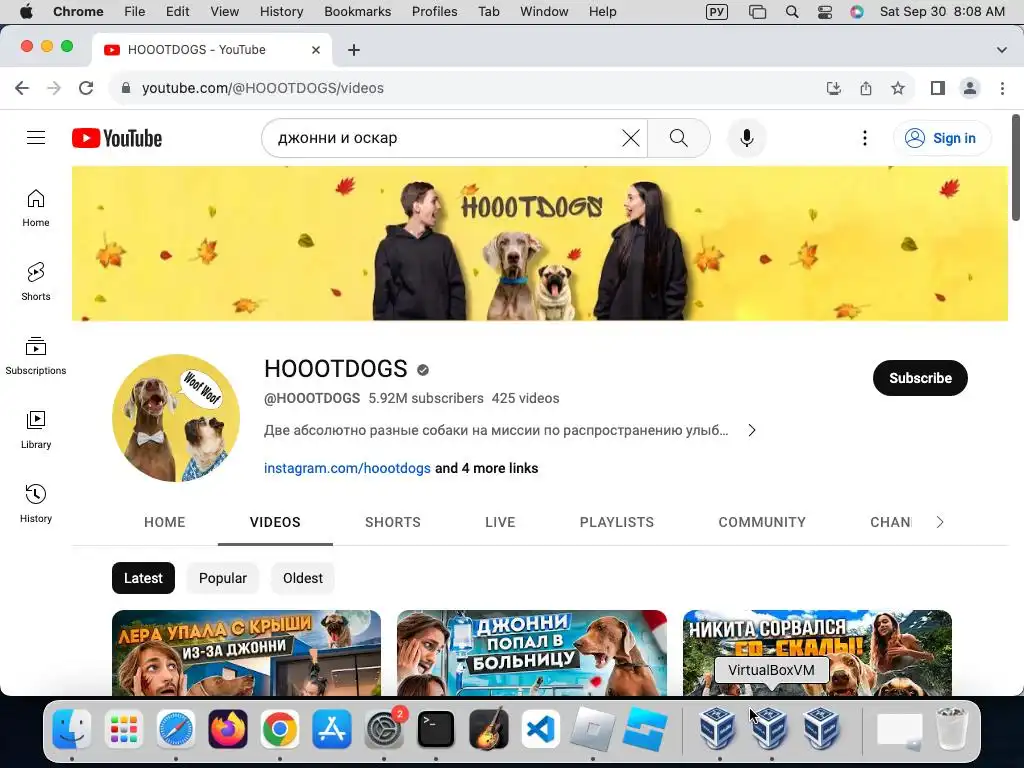Open instagram.com/hoootdogs link
The height and width of the screenshot is (768, 1024).
coord(347,468)
